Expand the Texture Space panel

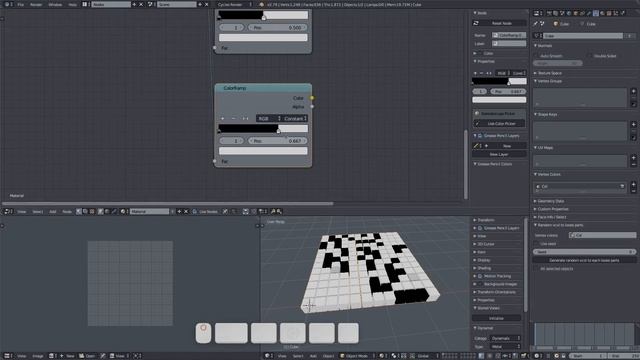[549, 73]
